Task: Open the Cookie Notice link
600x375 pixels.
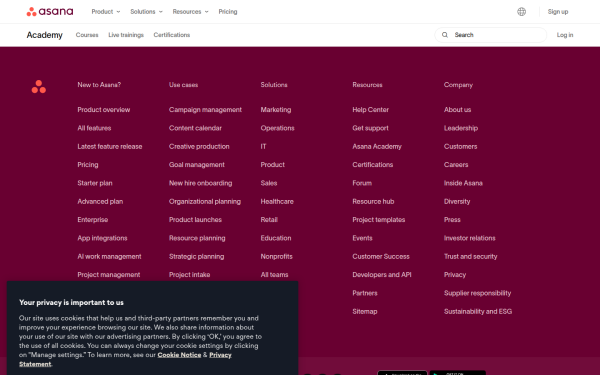Action: point(179,355)
